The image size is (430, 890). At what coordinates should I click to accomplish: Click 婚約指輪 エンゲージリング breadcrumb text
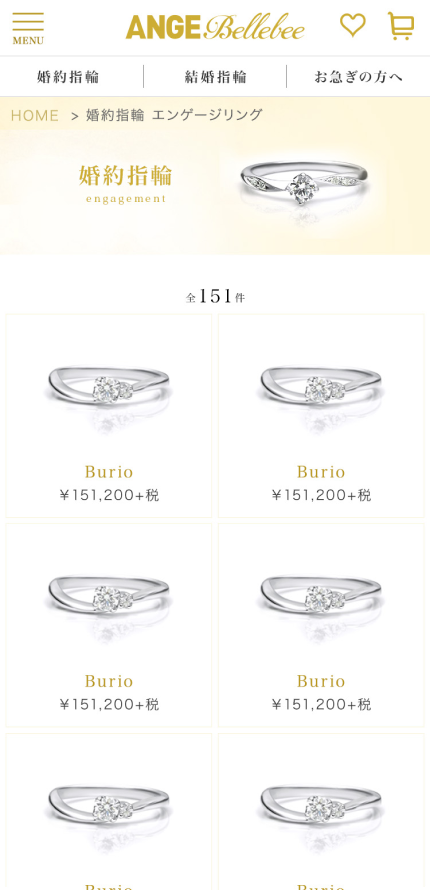click(175, 115)
